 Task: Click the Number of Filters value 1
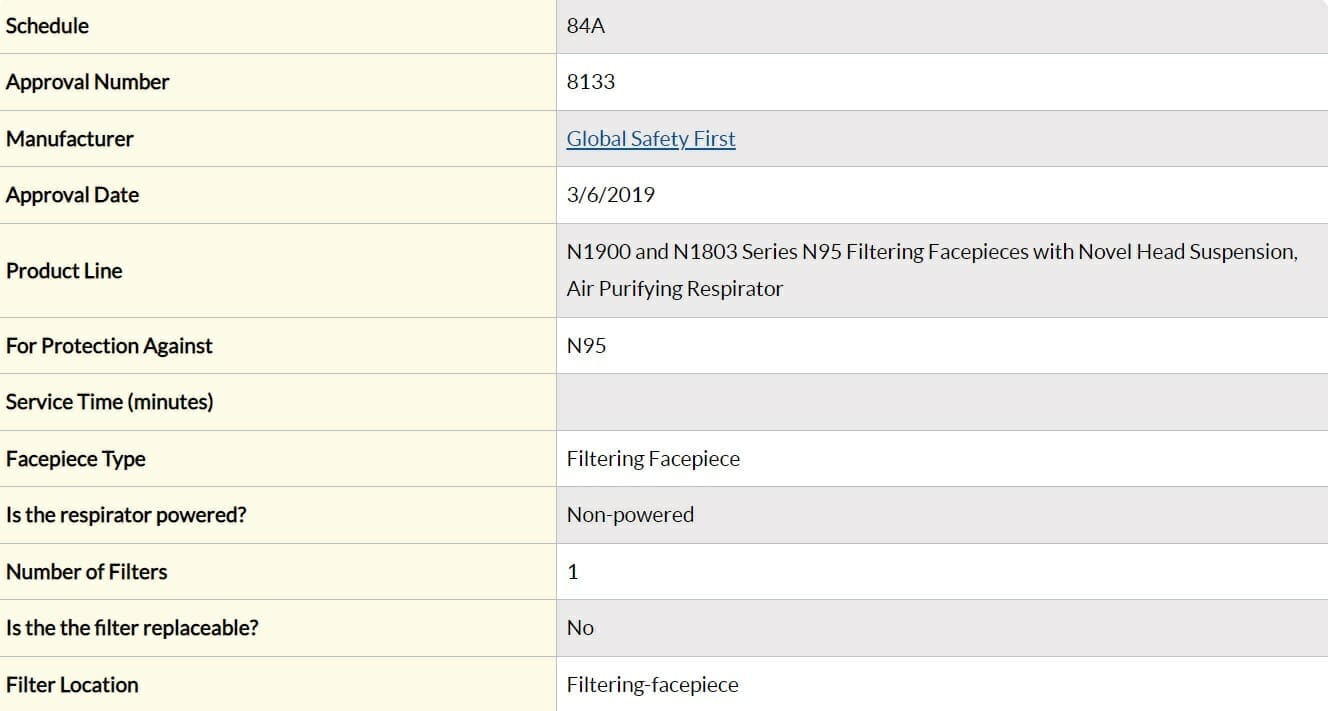point(573,572)
